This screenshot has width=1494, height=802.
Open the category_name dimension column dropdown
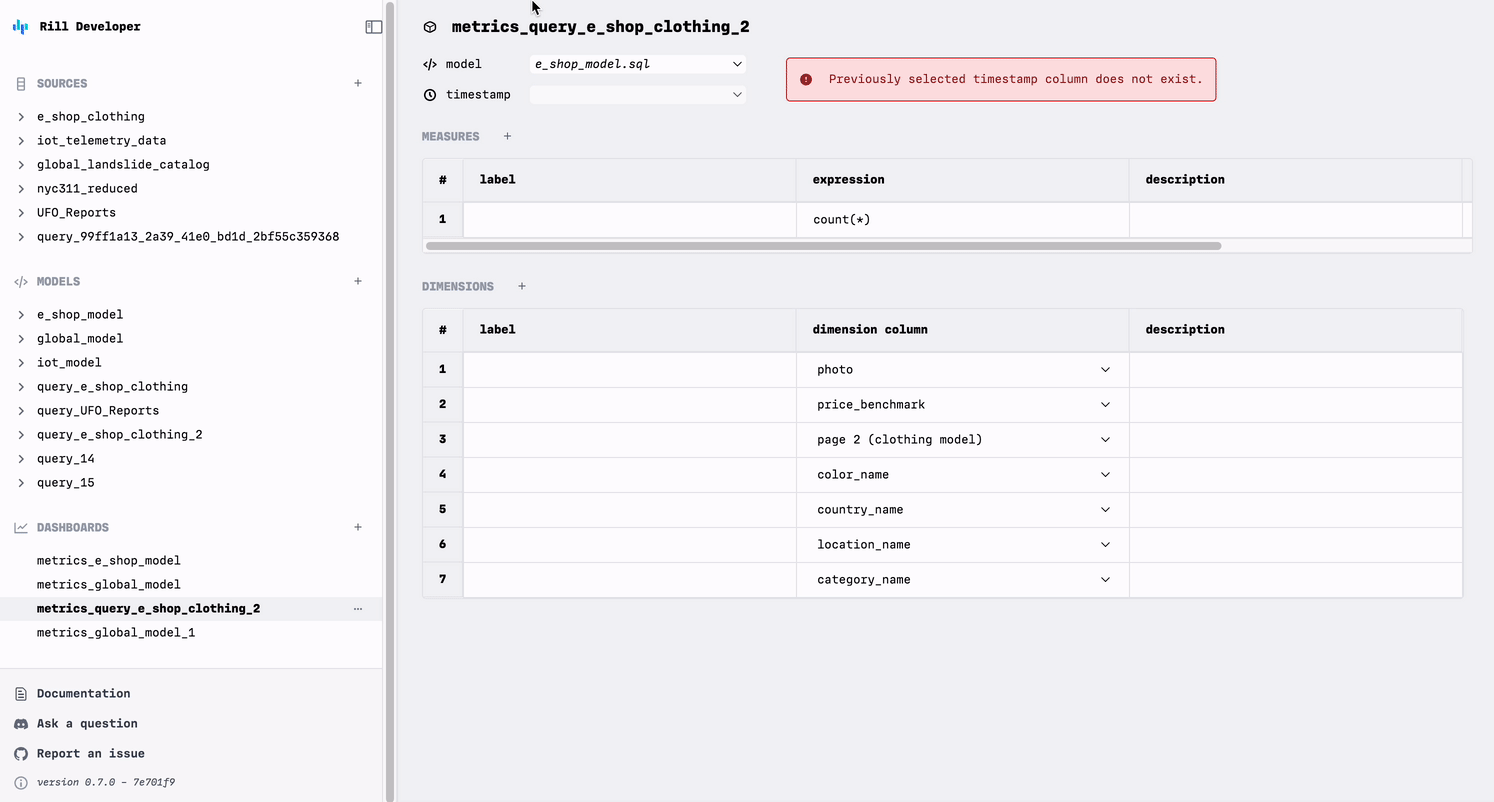tap(963, 579)
